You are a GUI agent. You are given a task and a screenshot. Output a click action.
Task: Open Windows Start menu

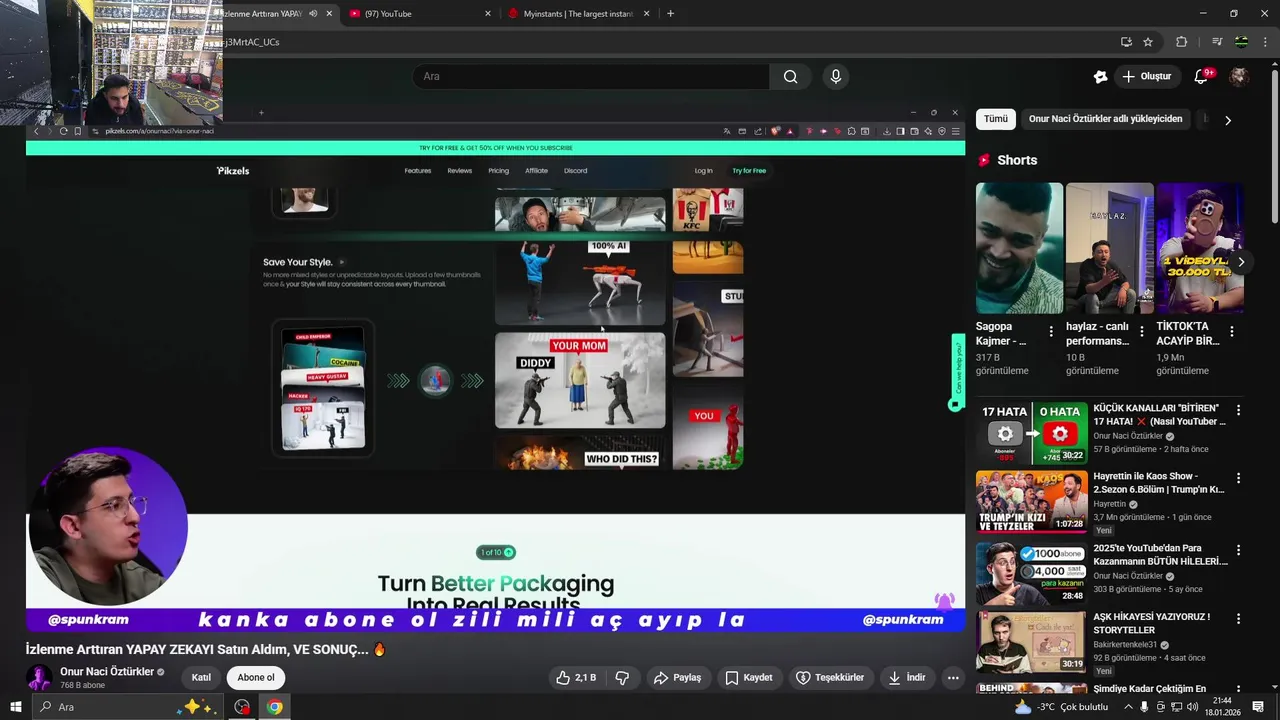pyautogui.click(x=16, y=707)
